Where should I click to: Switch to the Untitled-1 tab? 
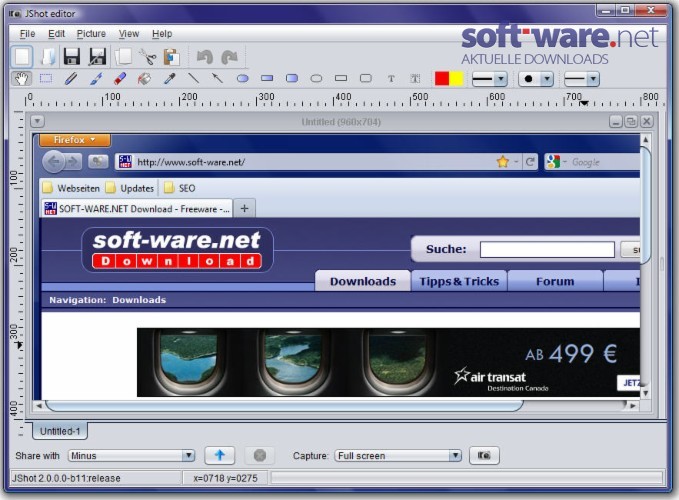click(x=60, y=431)
